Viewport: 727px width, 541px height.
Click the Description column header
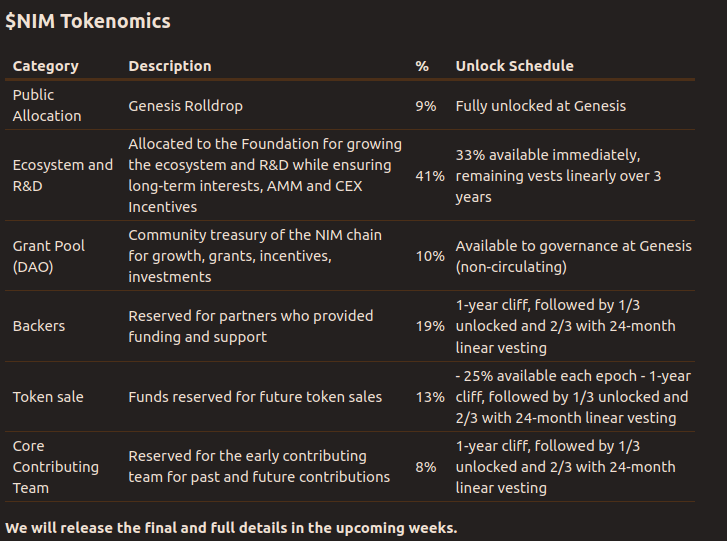click(170, 66)
